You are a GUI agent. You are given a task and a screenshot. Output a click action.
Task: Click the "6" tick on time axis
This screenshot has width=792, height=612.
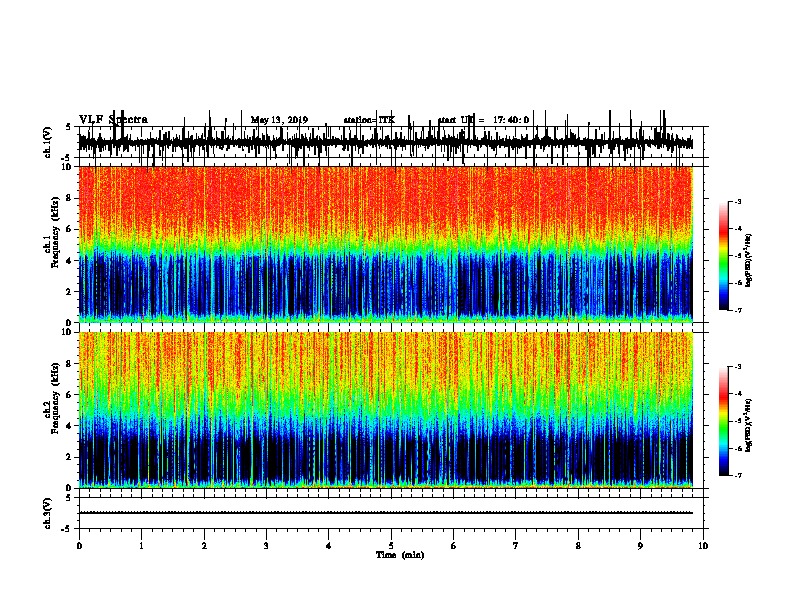tap(454, 546)
